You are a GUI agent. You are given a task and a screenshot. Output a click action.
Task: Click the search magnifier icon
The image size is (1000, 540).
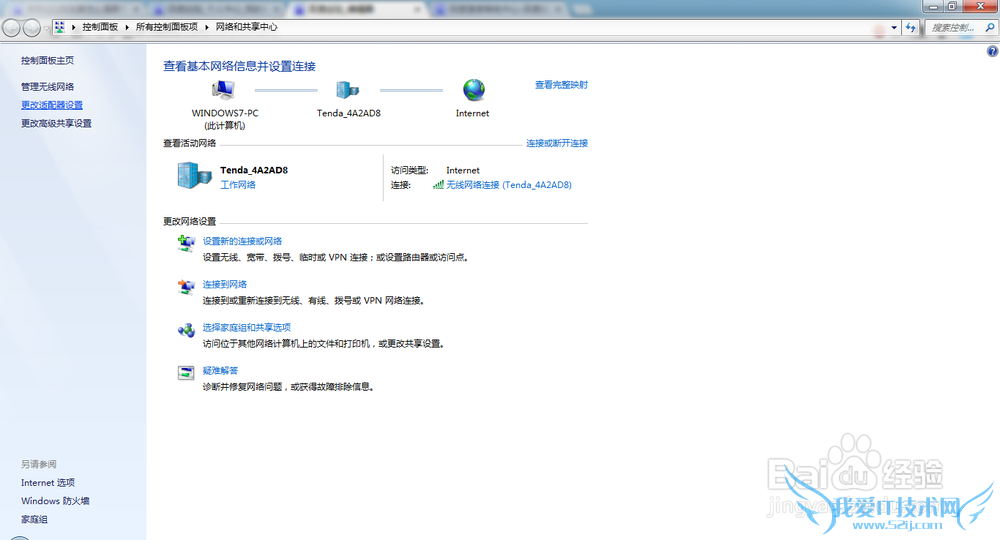[x=990, y=27]
